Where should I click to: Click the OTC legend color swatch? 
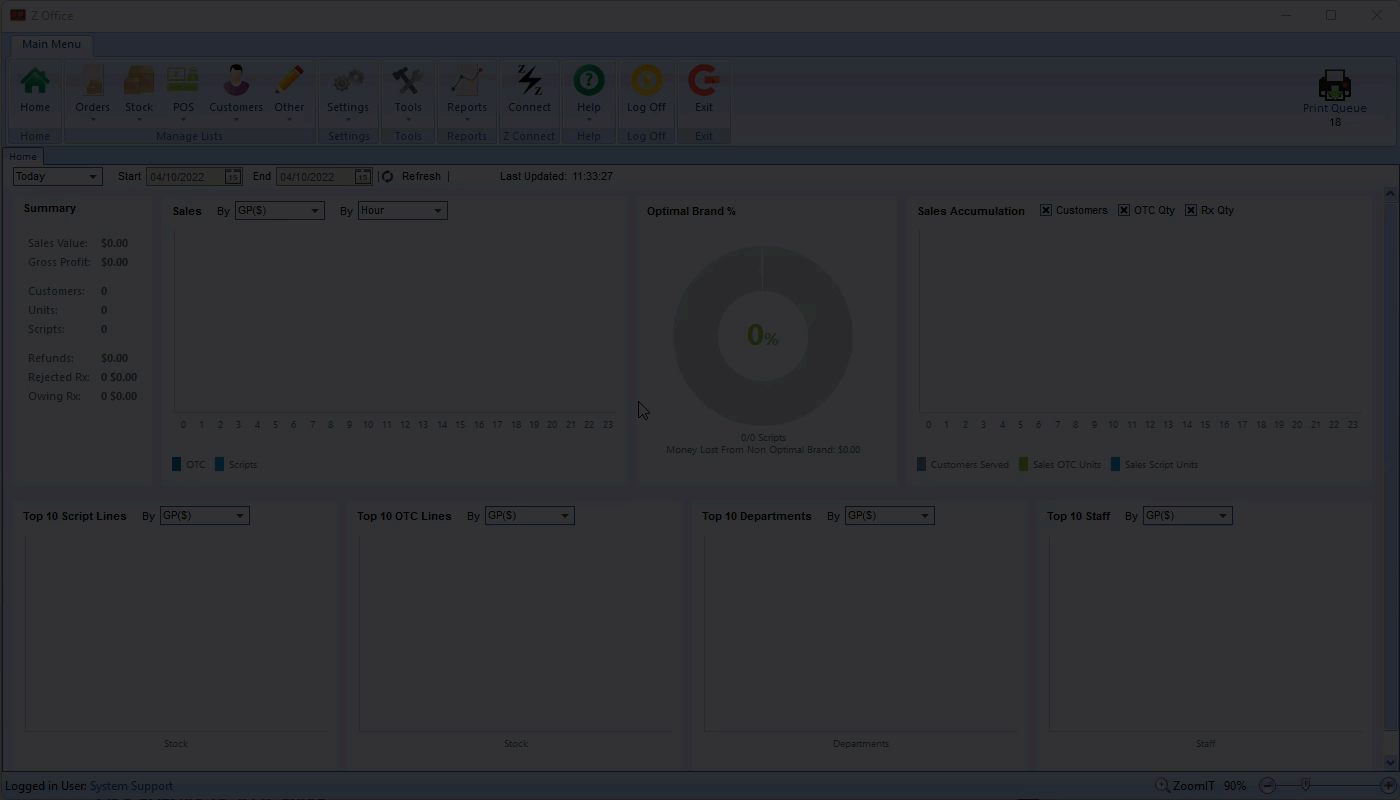pyautogui.click(x=177, y=465)
